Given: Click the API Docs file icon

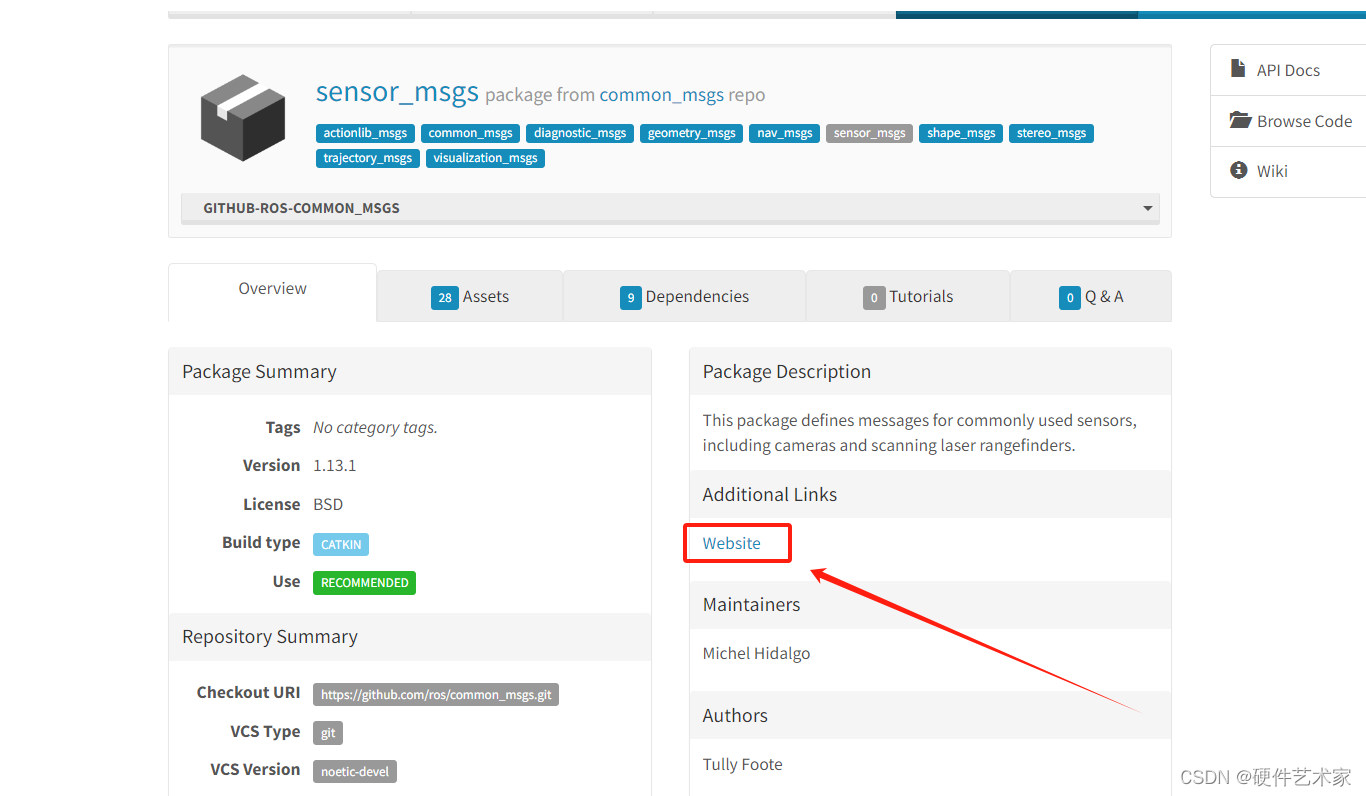Looking at the screenshot, I should click(x=1238, y=70).
